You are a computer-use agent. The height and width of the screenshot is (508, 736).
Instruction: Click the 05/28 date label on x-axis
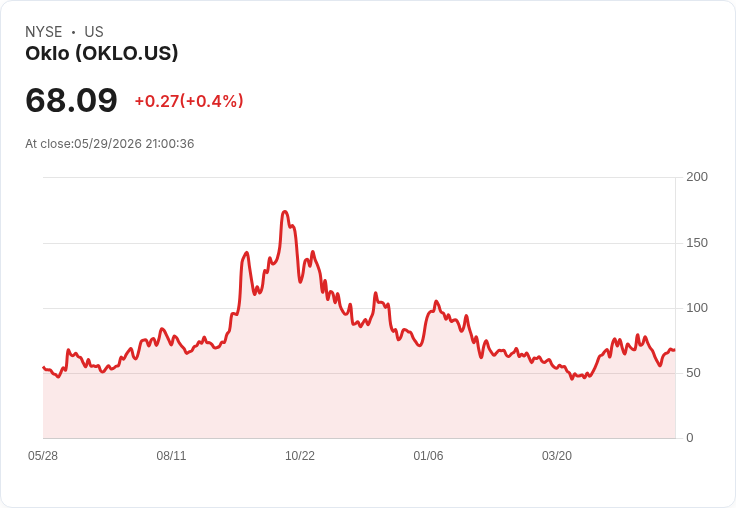coord(43,456)
